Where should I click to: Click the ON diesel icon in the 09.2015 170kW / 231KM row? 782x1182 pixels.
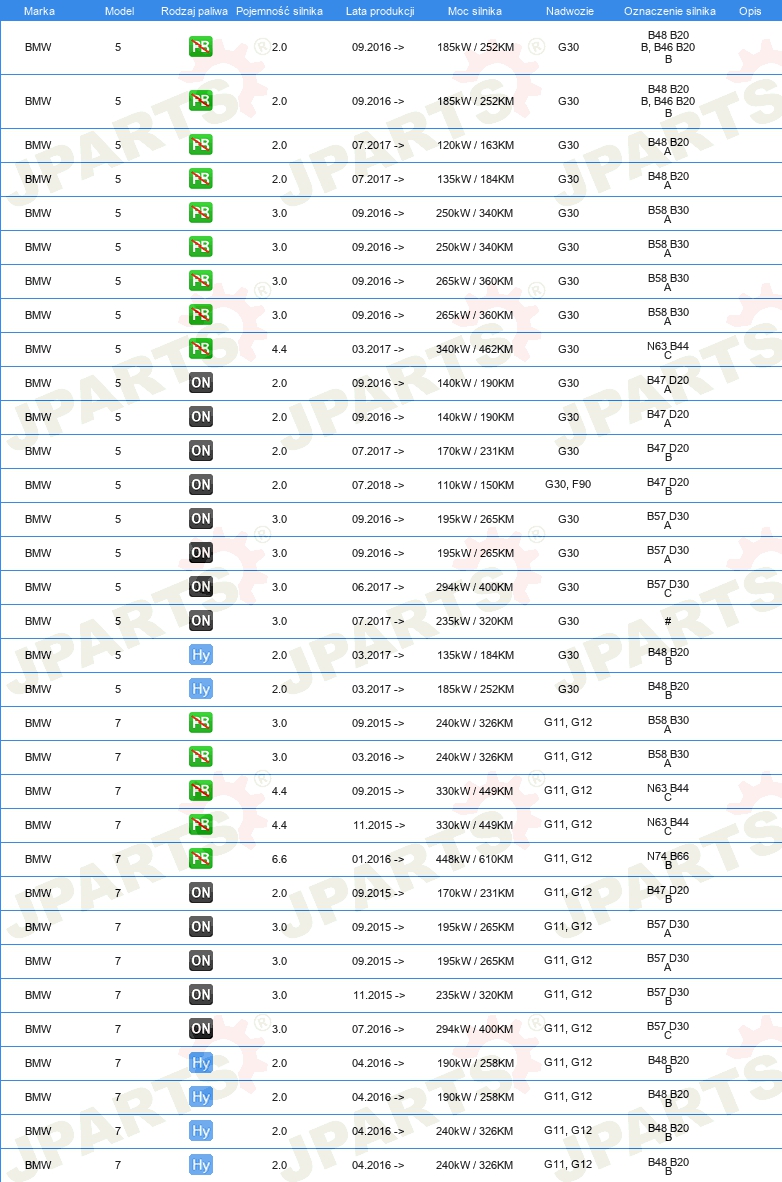pyautogui.click(x=201, y=893)
